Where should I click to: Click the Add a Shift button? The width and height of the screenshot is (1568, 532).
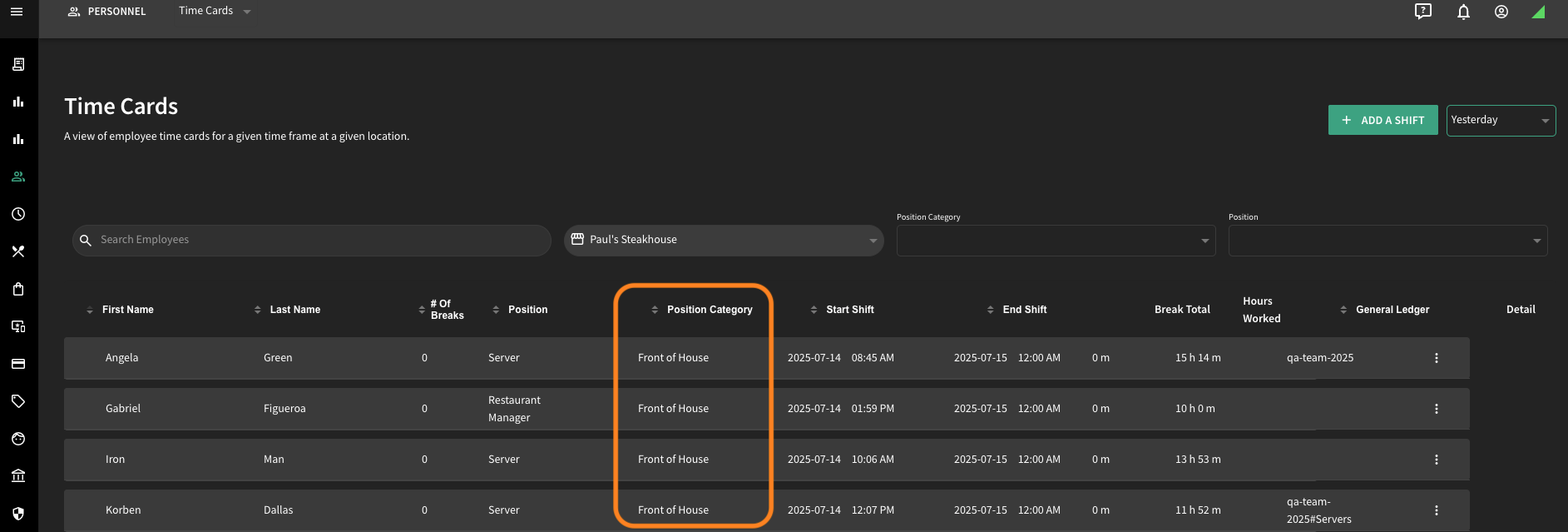click(1383, 120)
